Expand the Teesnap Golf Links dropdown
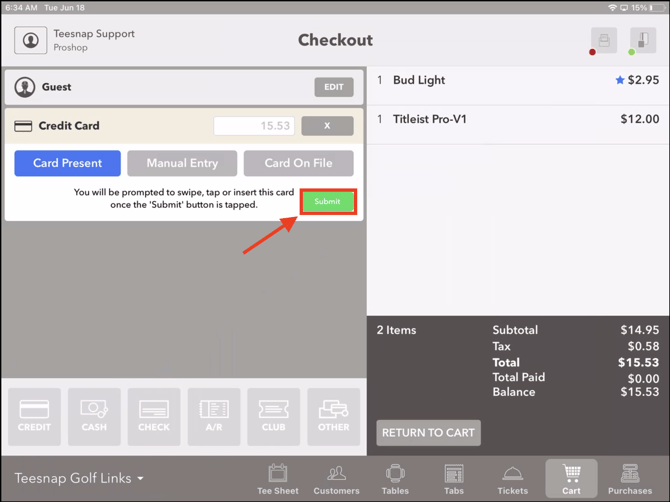Image resolution: width=670 pixels, height=502 pixels. (79, 478)
